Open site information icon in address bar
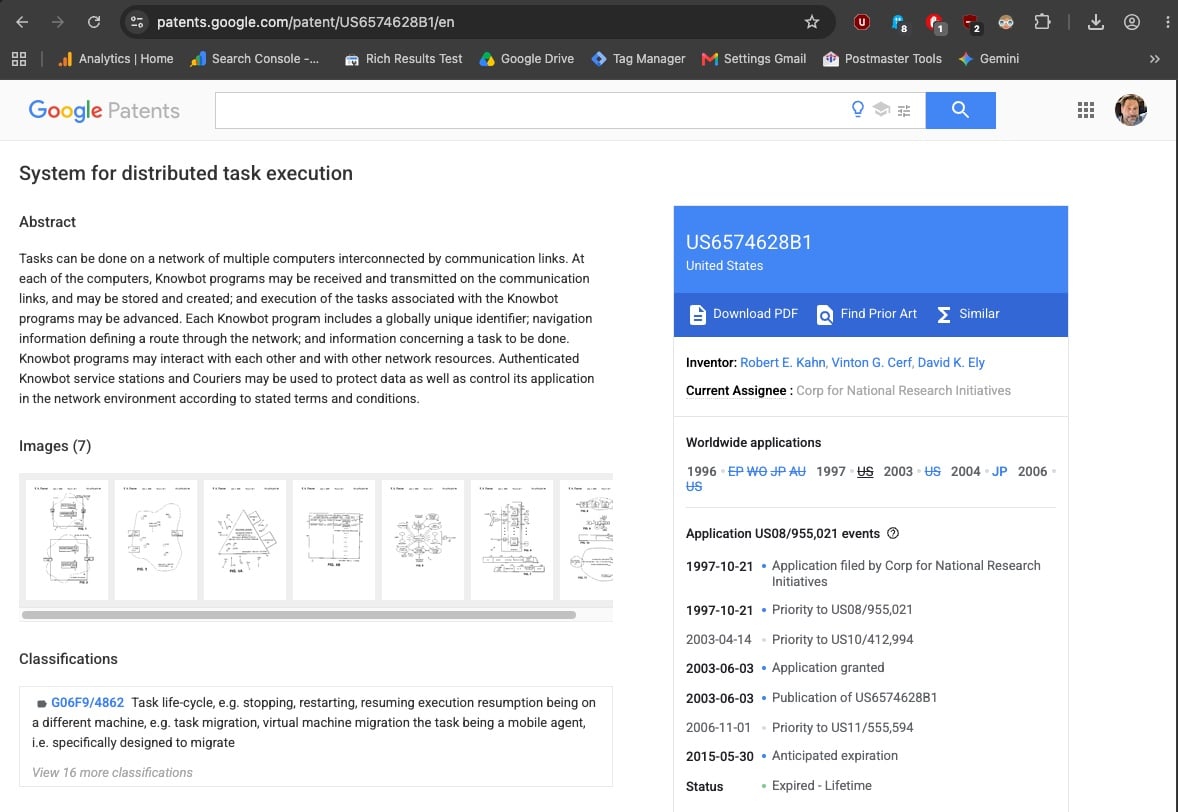This screenshot has height=812, width=1178. tap(137, 22)
